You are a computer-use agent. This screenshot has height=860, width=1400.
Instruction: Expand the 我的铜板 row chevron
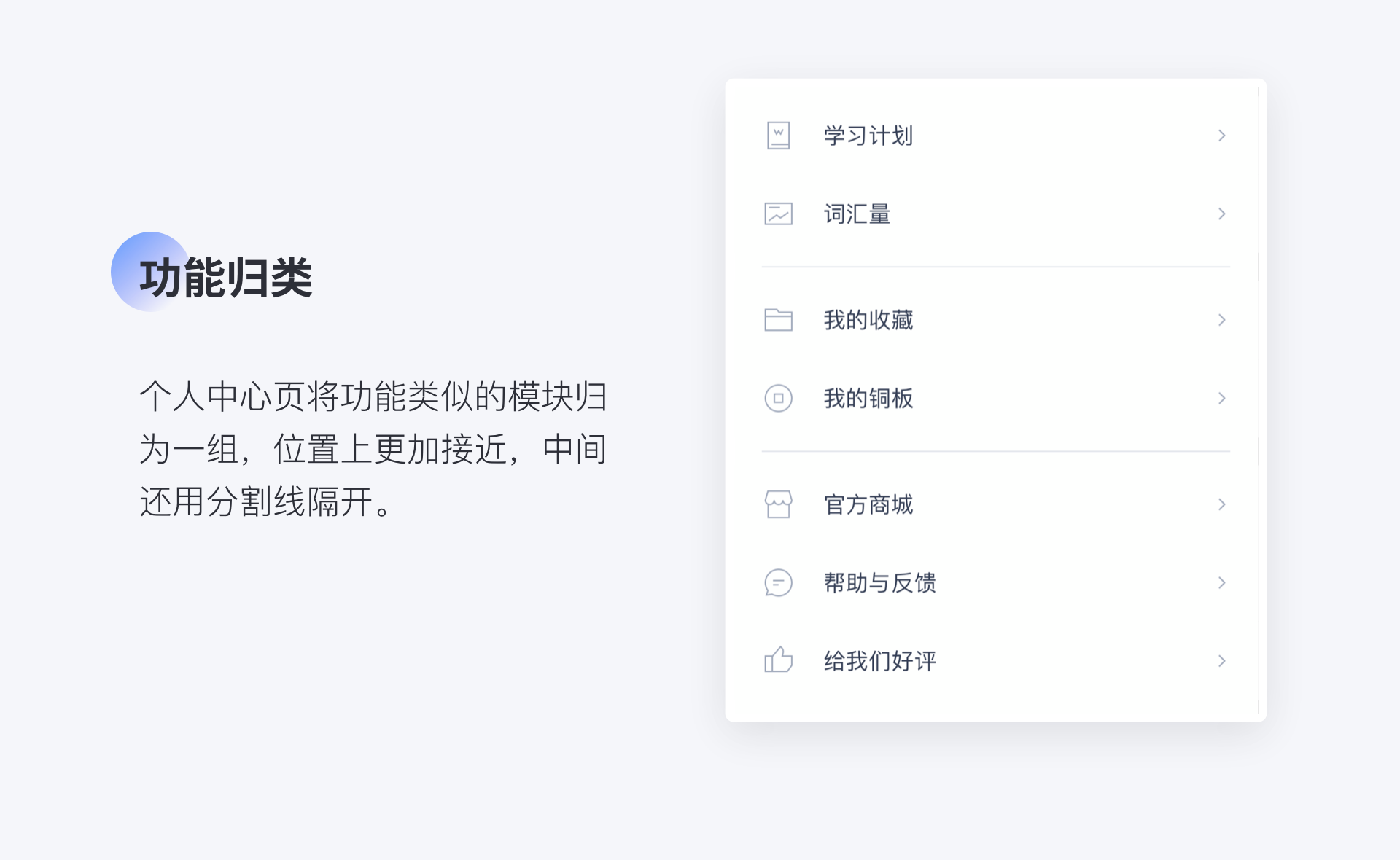pos(1221,399)
